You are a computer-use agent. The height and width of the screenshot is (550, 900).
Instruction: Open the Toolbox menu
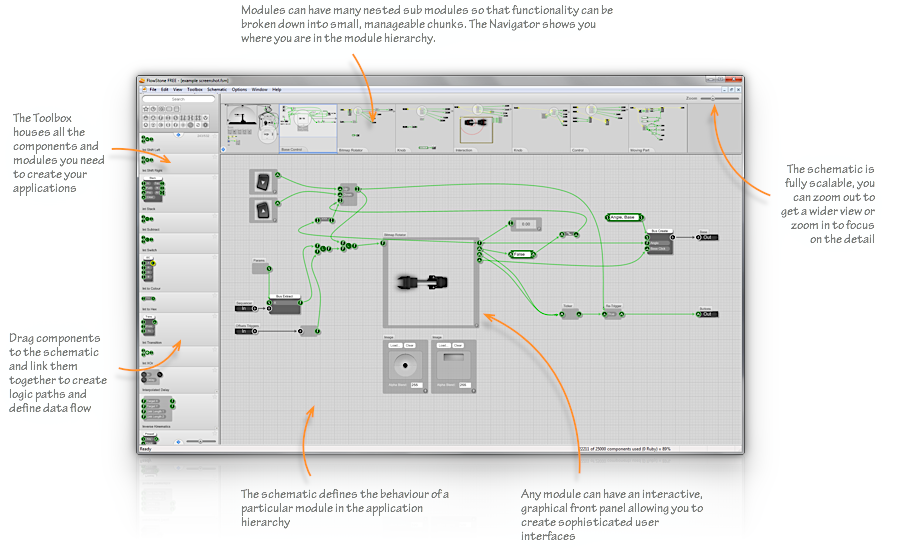pos(195,90)
